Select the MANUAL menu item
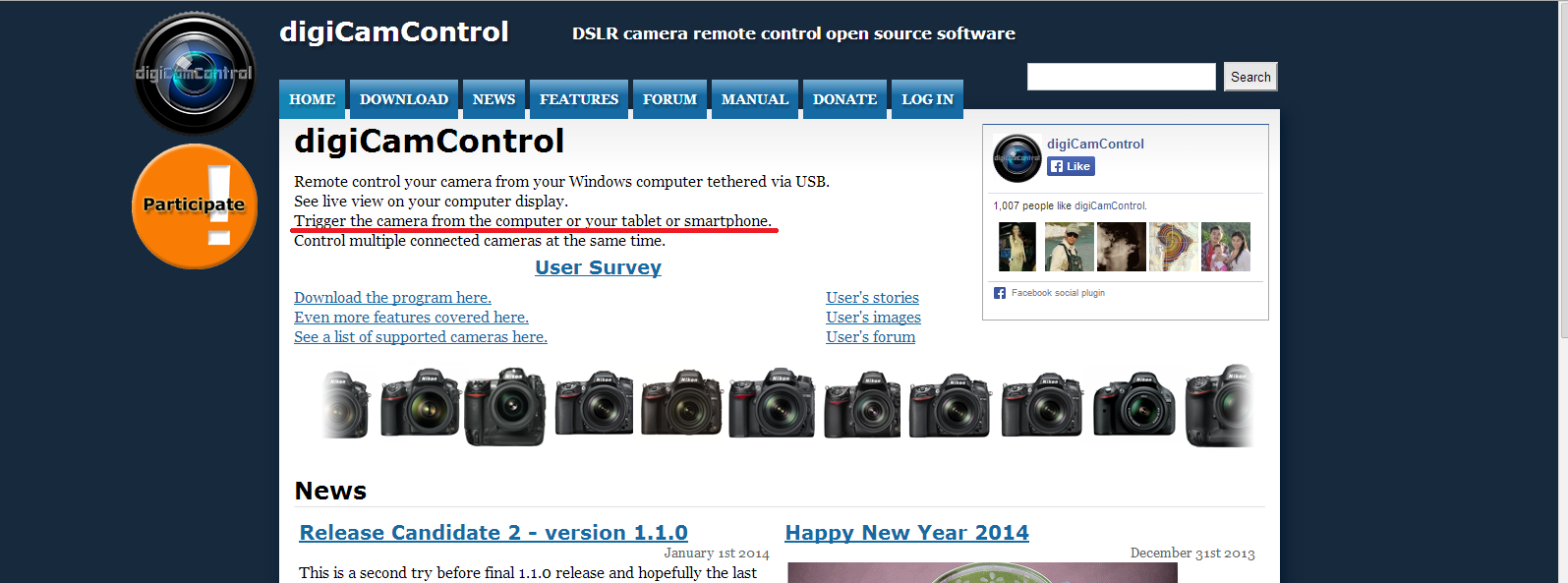The width and height of the screenshot is (1568, 583). pyautogui.click(x=755, y=99)
